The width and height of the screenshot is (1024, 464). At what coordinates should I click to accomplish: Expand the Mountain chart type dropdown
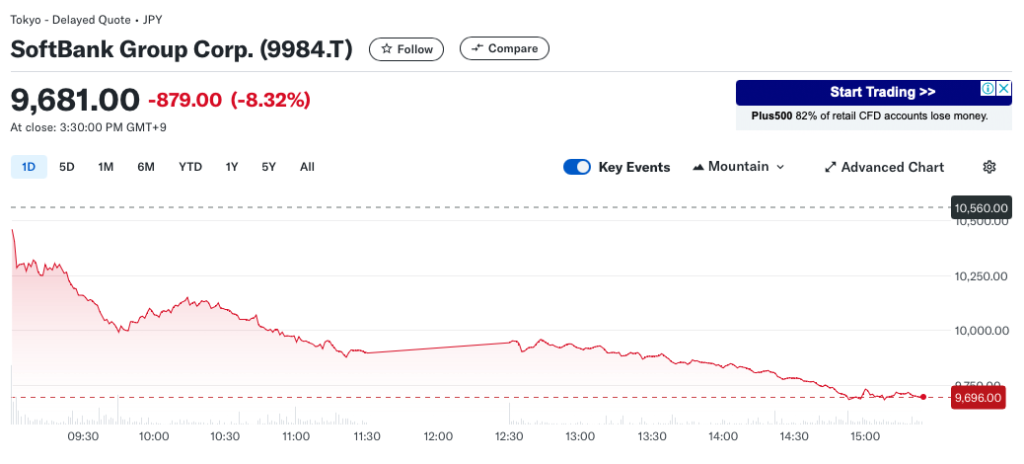[738, 167]
